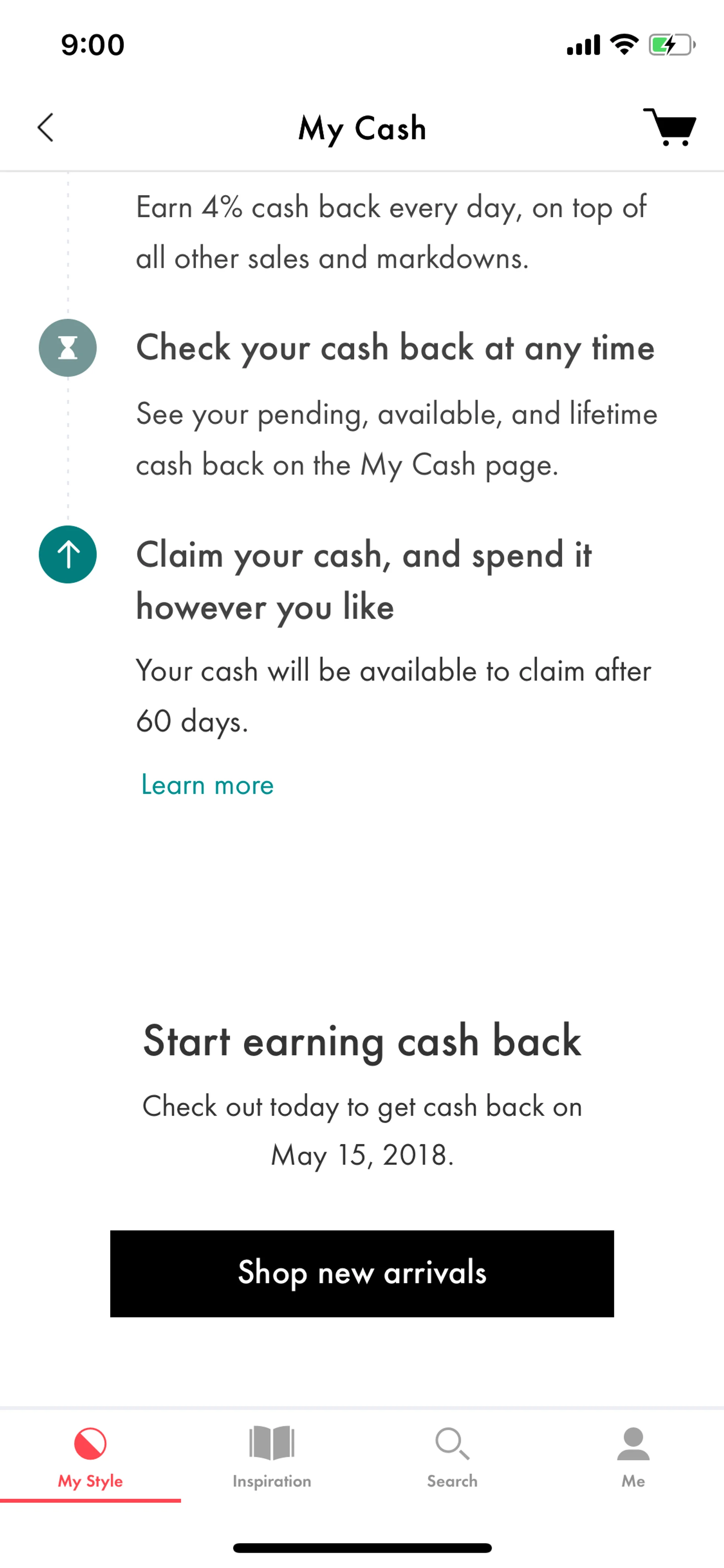The height and width of the screenshot is (1568, 724).
Task: Tap the My Cash page title
Action: [362, 128]
